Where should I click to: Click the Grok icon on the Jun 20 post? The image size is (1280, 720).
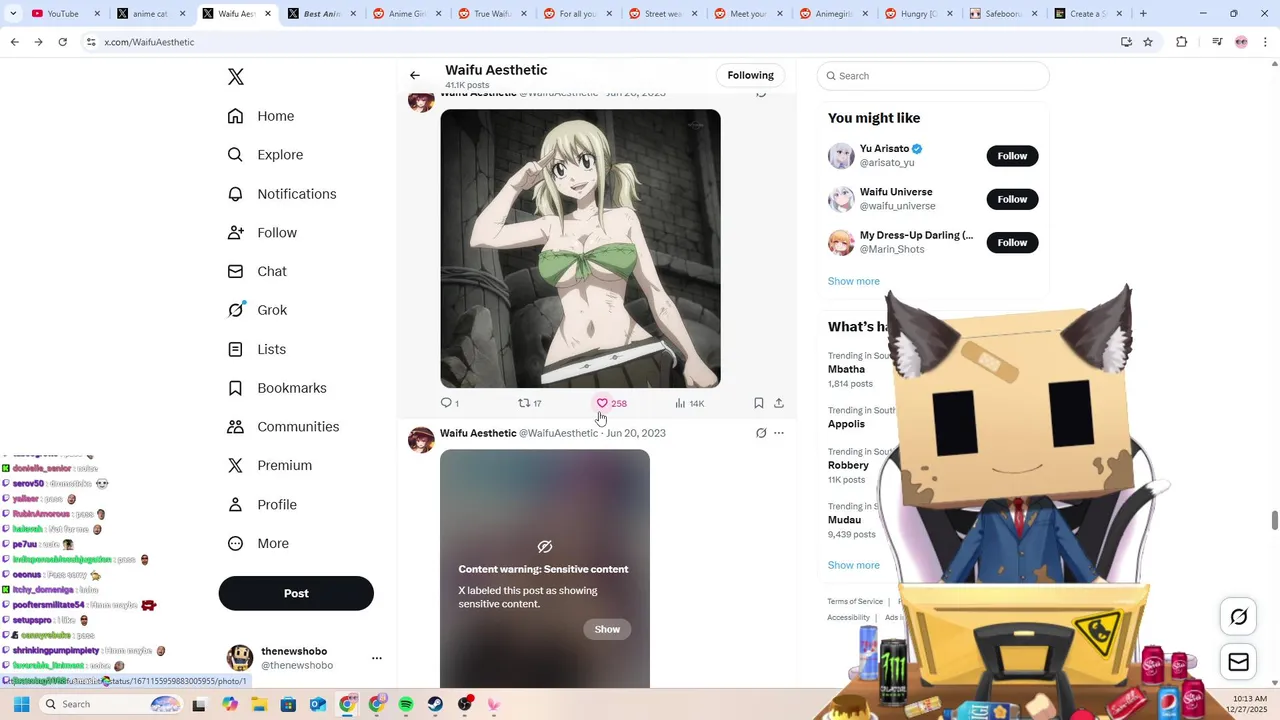pyautogui.click(x=761, y=433)
